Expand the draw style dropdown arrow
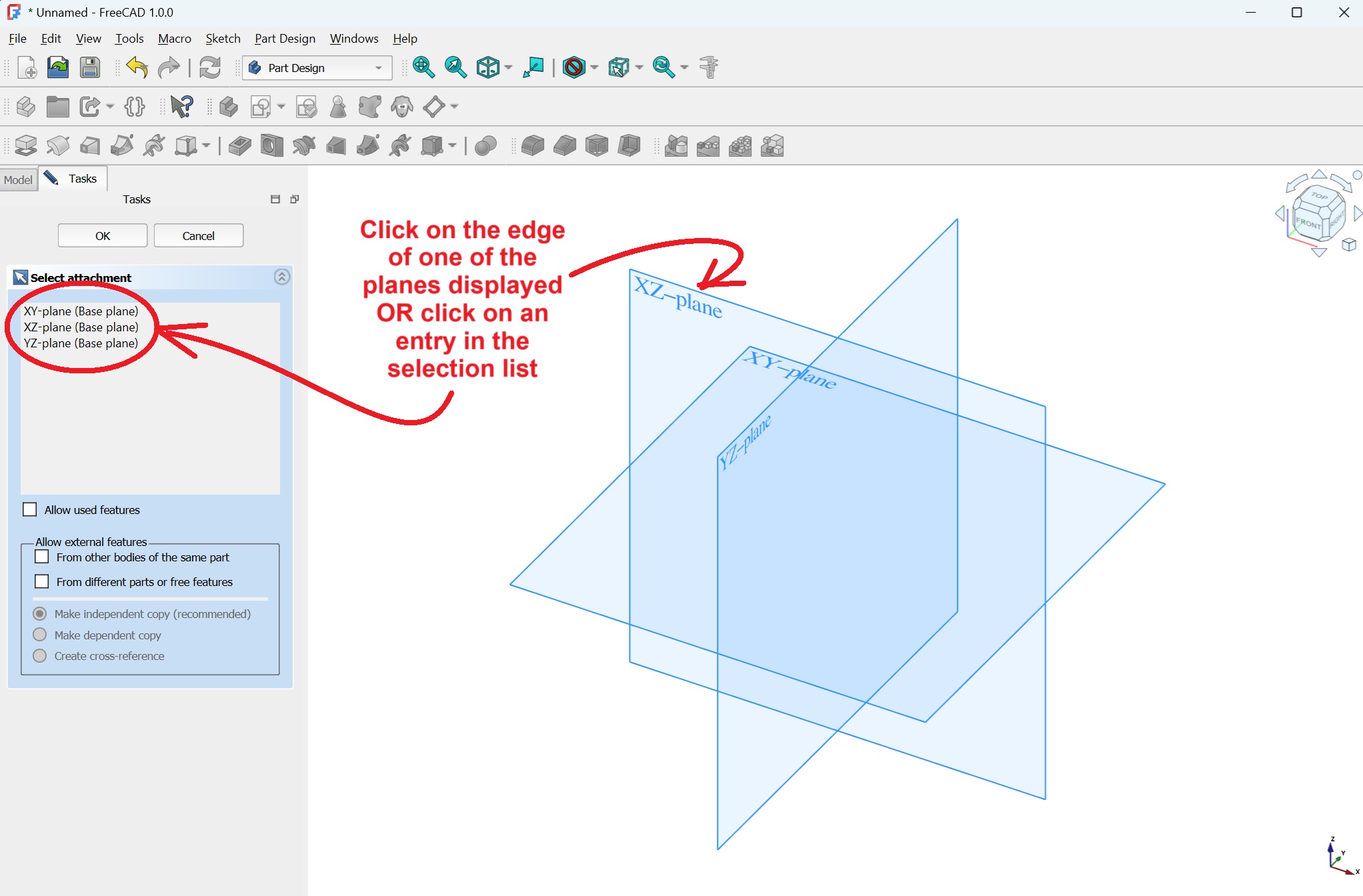Viewport: 1363px width, 896px height. point(595,67)
